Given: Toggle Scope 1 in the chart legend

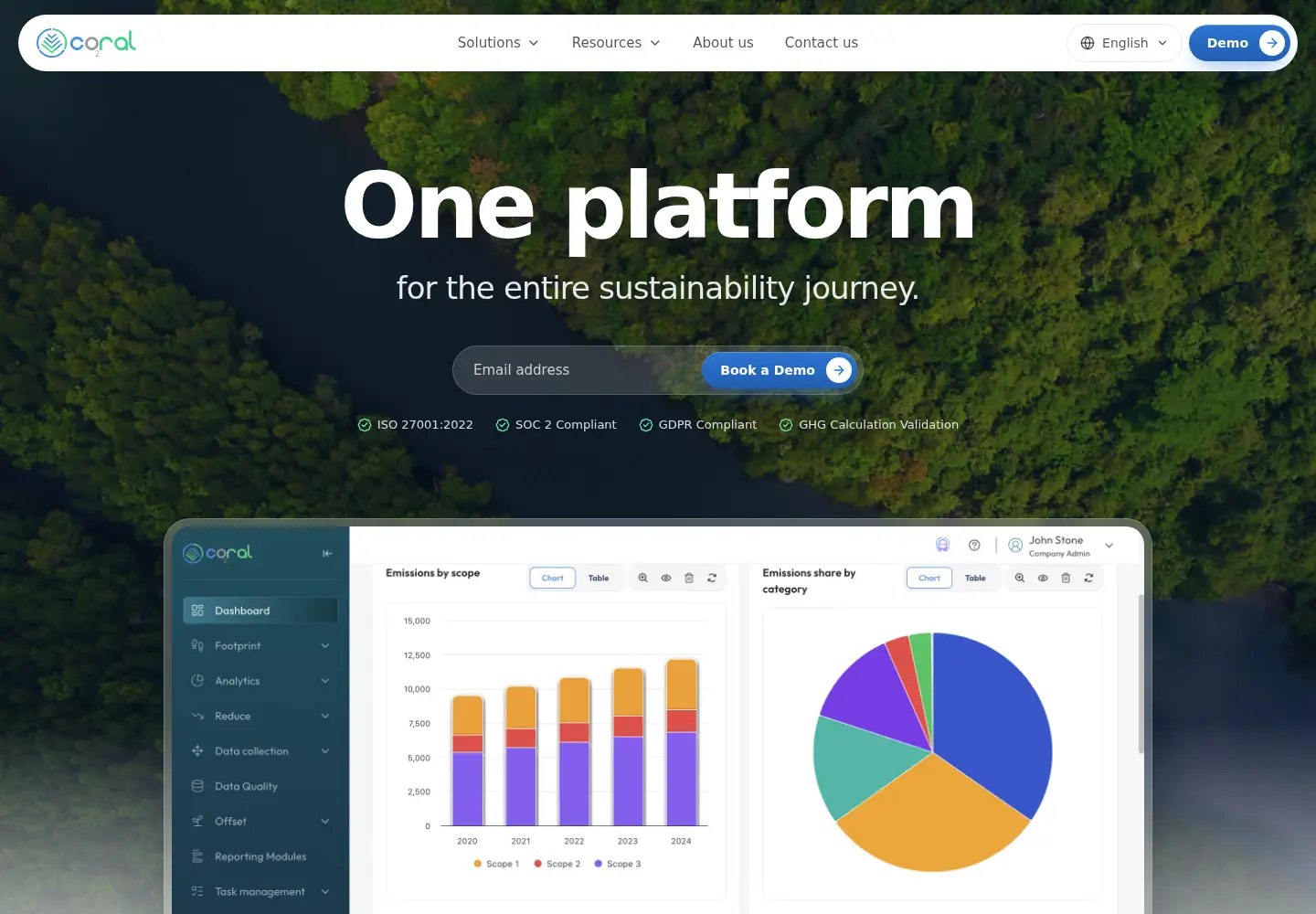Looking at the screenshot, I should pyautogui.click(x=496, y=864).
